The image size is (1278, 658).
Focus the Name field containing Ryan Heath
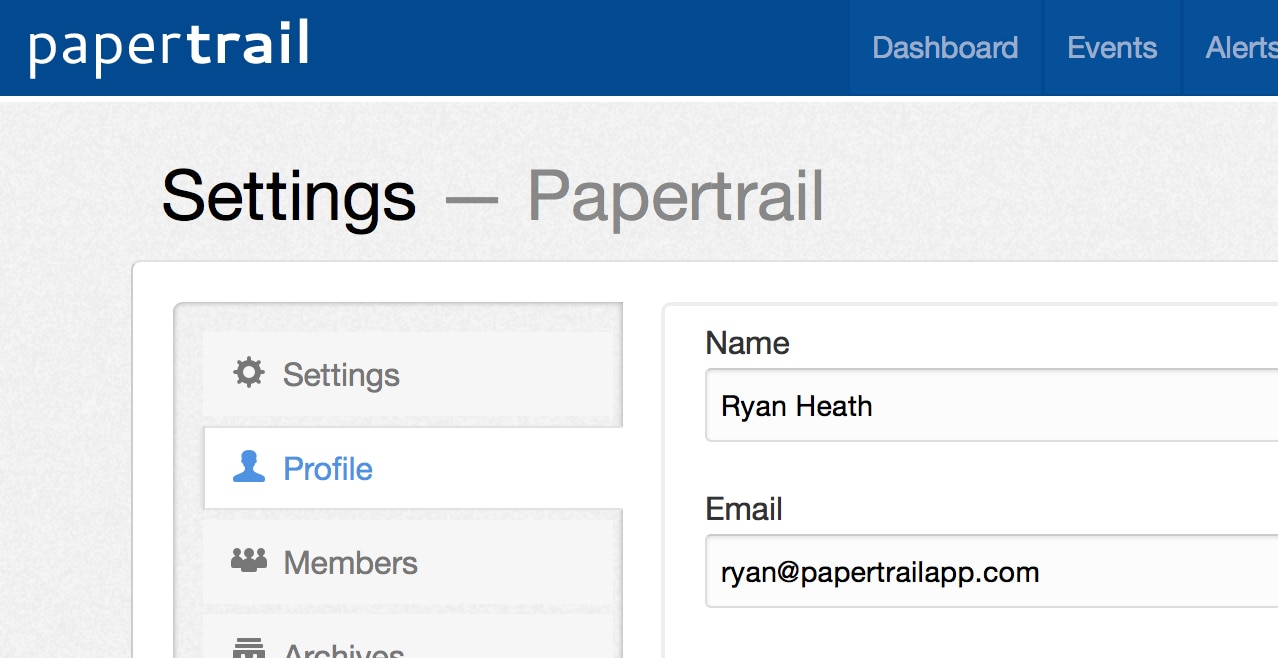pyautogui.click(x=992, y=405)
